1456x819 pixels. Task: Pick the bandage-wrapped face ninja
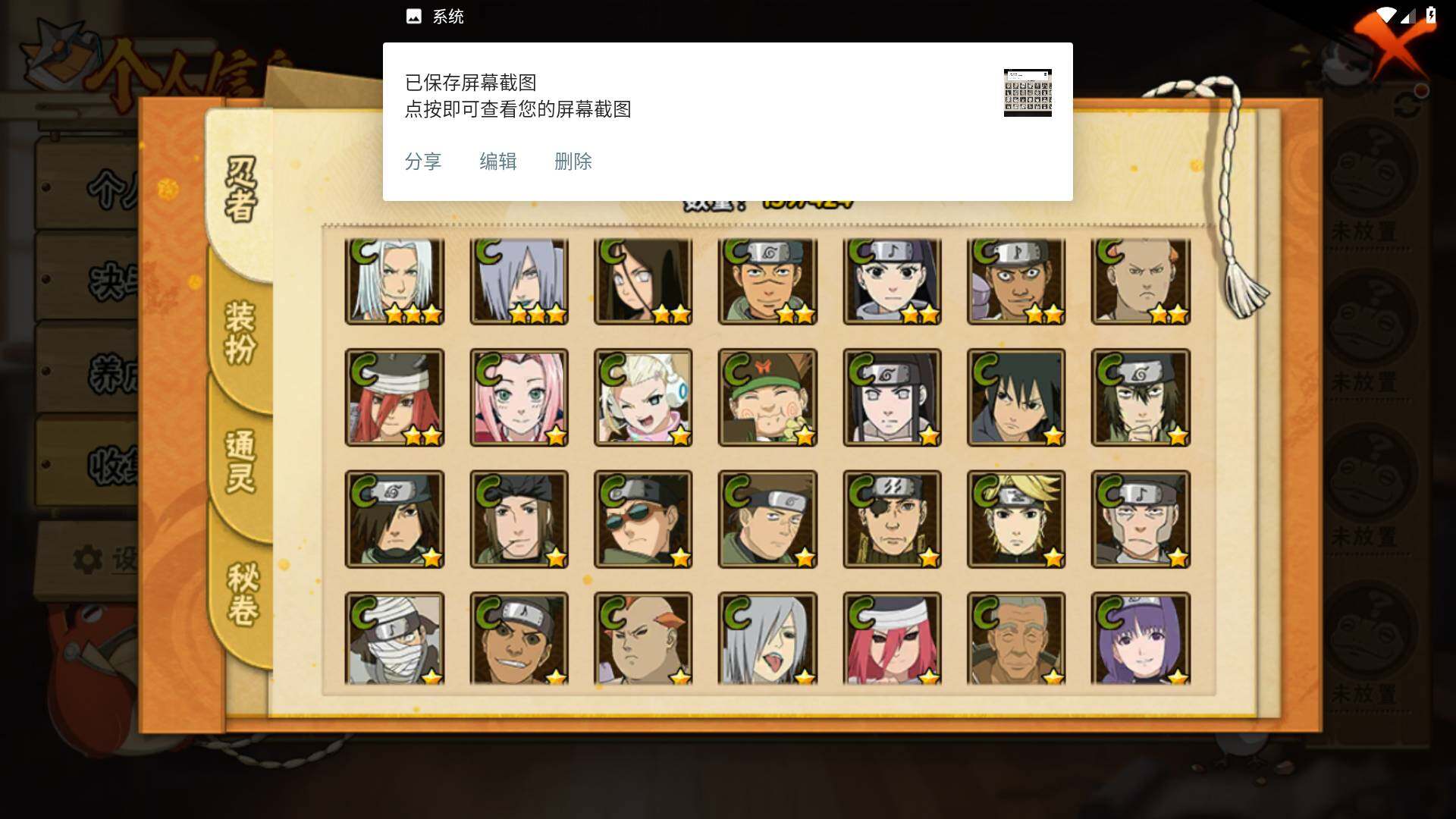tap(394, 639)
